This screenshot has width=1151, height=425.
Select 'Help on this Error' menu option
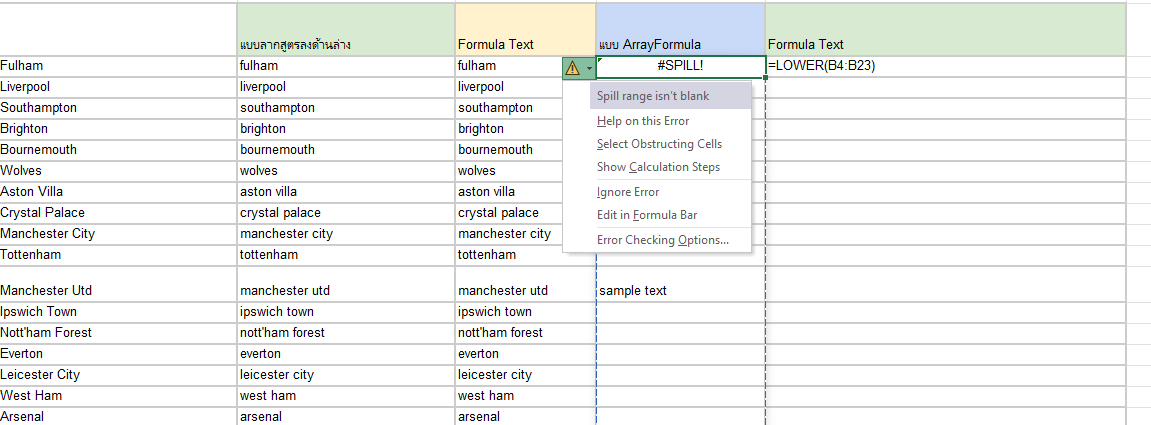[x=643, y=121]
